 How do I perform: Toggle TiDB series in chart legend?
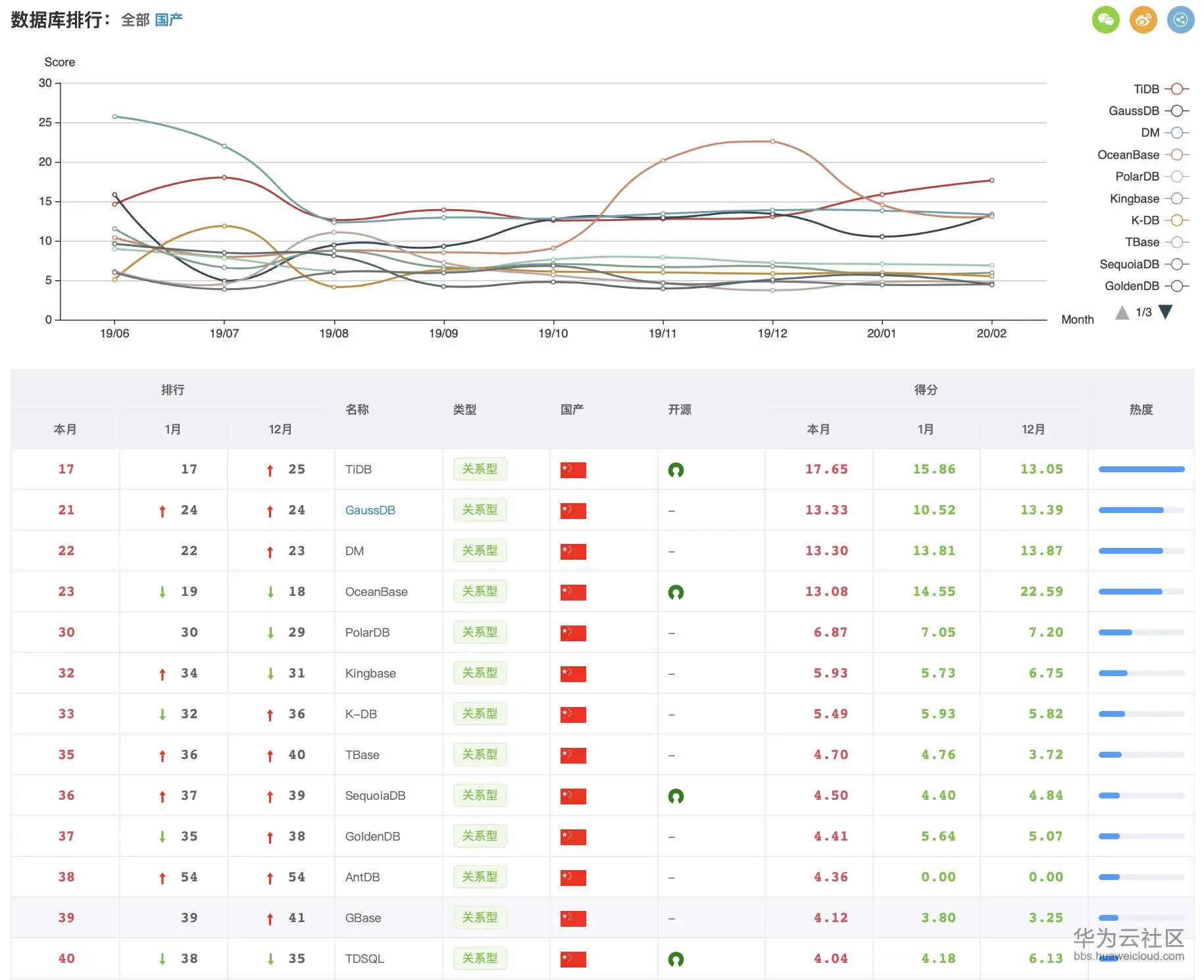pos(1161,89)
